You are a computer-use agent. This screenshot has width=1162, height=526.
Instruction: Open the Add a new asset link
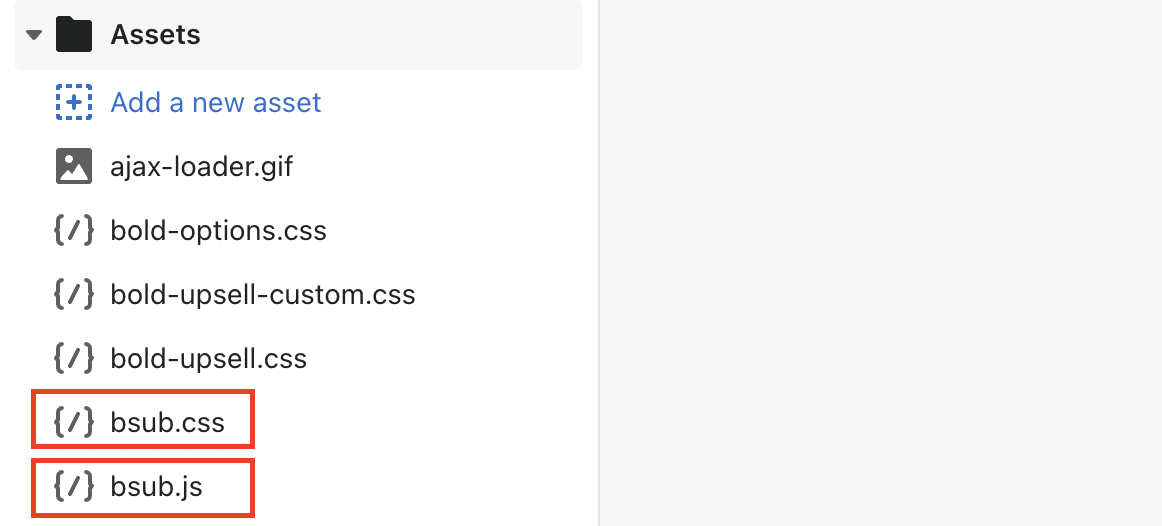216,102
